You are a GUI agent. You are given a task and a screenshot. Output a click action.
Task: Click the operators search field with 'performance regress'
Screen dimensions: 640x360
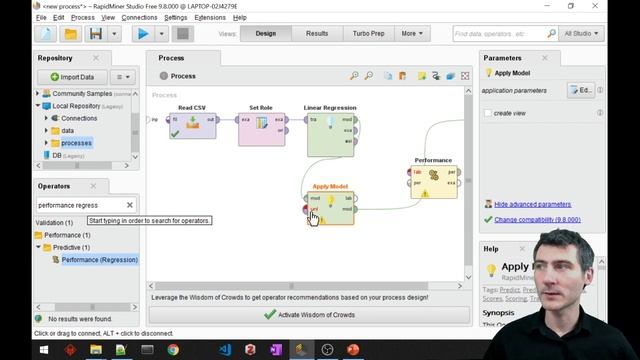[80, 205]
